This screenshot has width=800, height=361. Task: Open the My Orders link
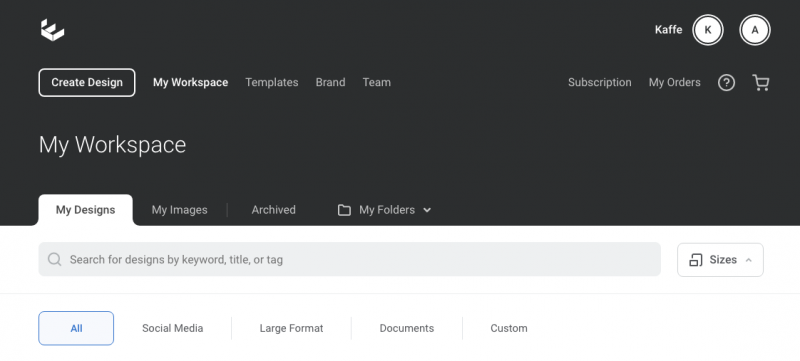(x=674, y=83)
